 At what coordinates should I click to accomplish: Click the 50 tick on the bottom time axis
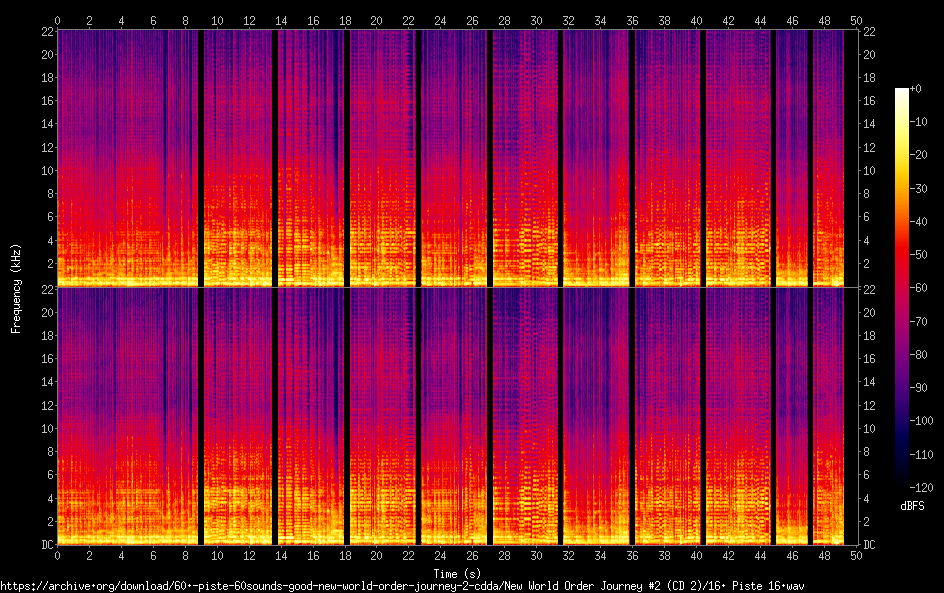tap(851, 554)
